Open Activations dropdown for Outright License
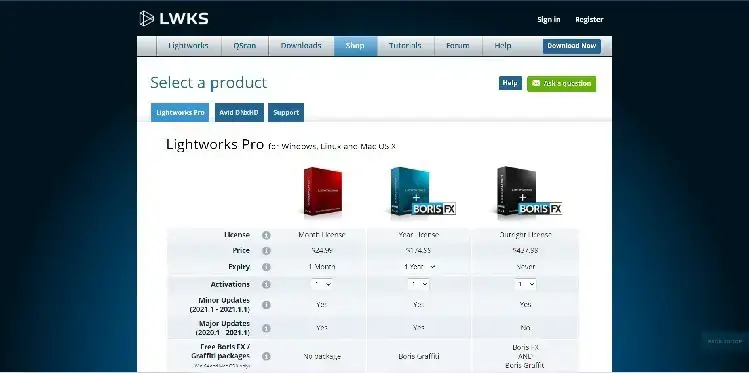Screen dimensions: 749x373 click(525, 284)
